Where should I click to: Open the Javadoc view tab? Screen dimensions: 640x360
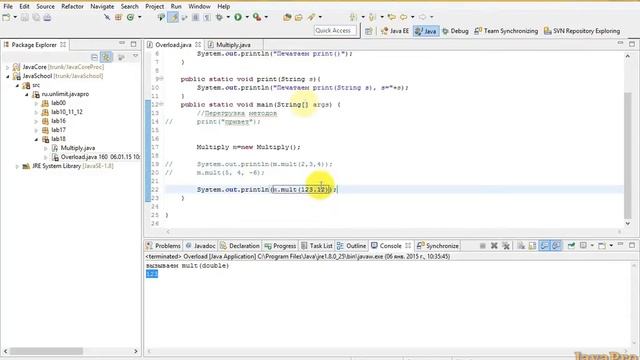point(200,246)
